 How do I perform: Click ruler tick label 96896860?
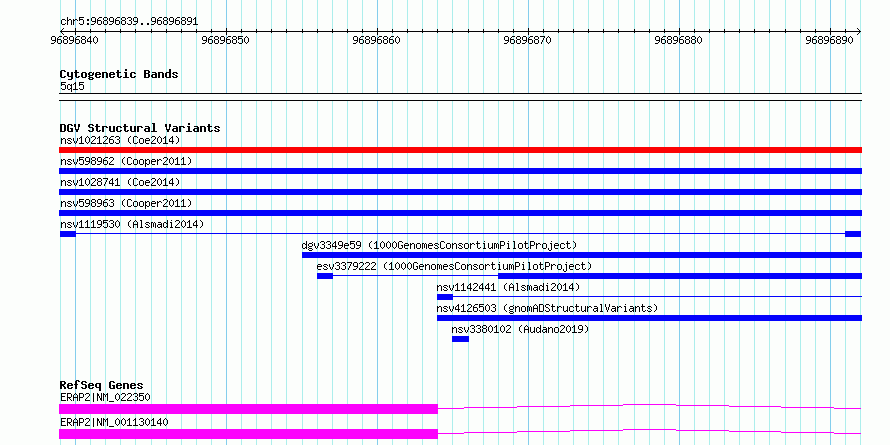376,40
